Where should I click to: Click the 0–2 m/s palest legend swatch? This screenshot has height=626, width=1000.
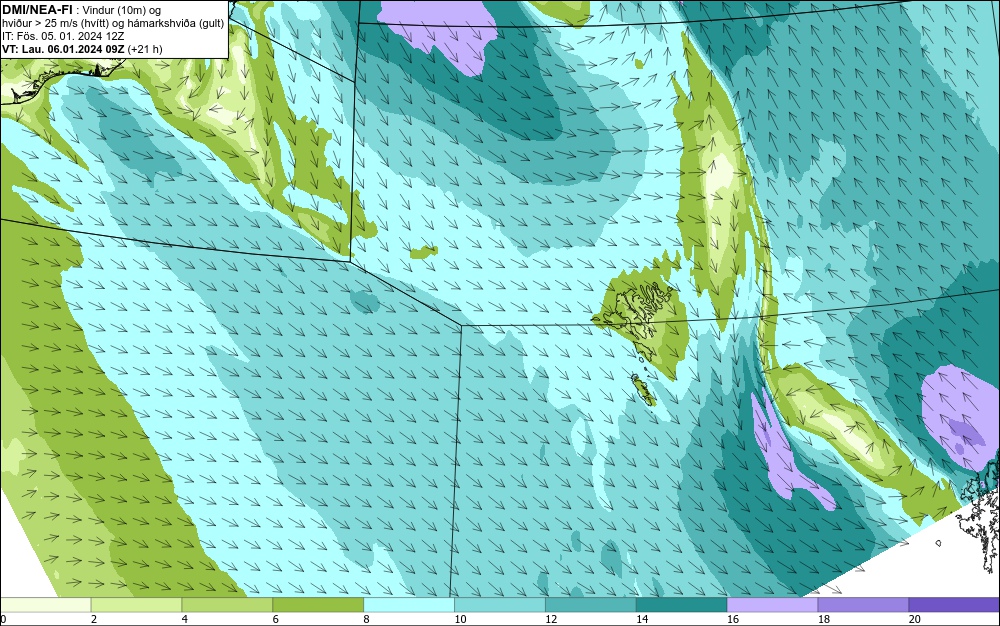45,604
